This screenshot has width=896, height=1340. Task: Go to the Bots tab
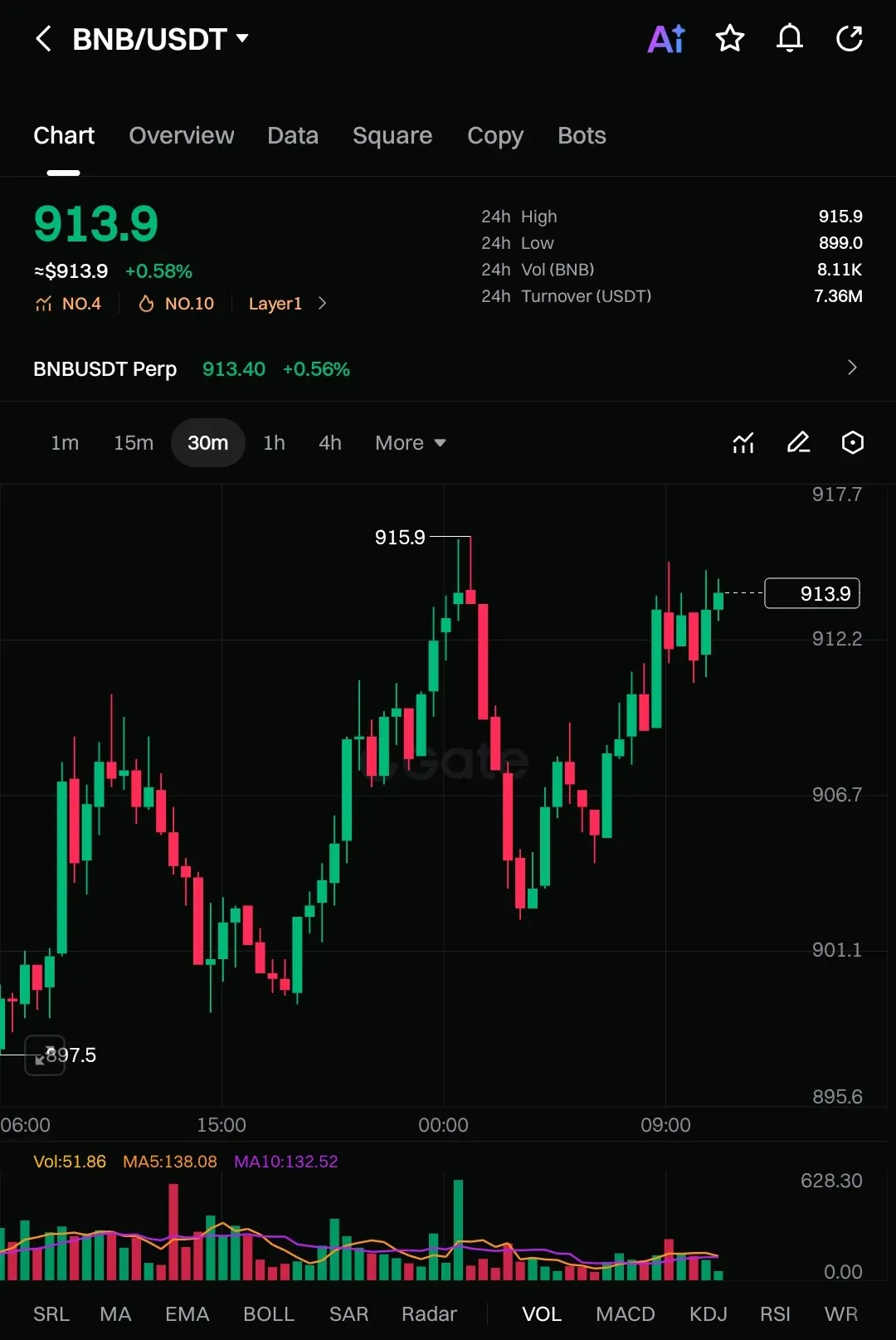(x=582, y=135)
